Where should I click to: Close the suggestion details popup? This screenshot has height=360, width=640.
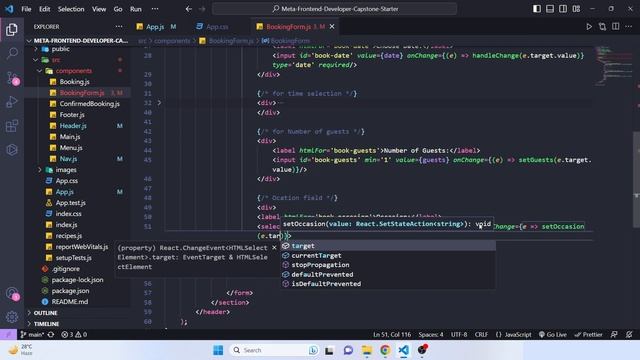click(274, 248)
